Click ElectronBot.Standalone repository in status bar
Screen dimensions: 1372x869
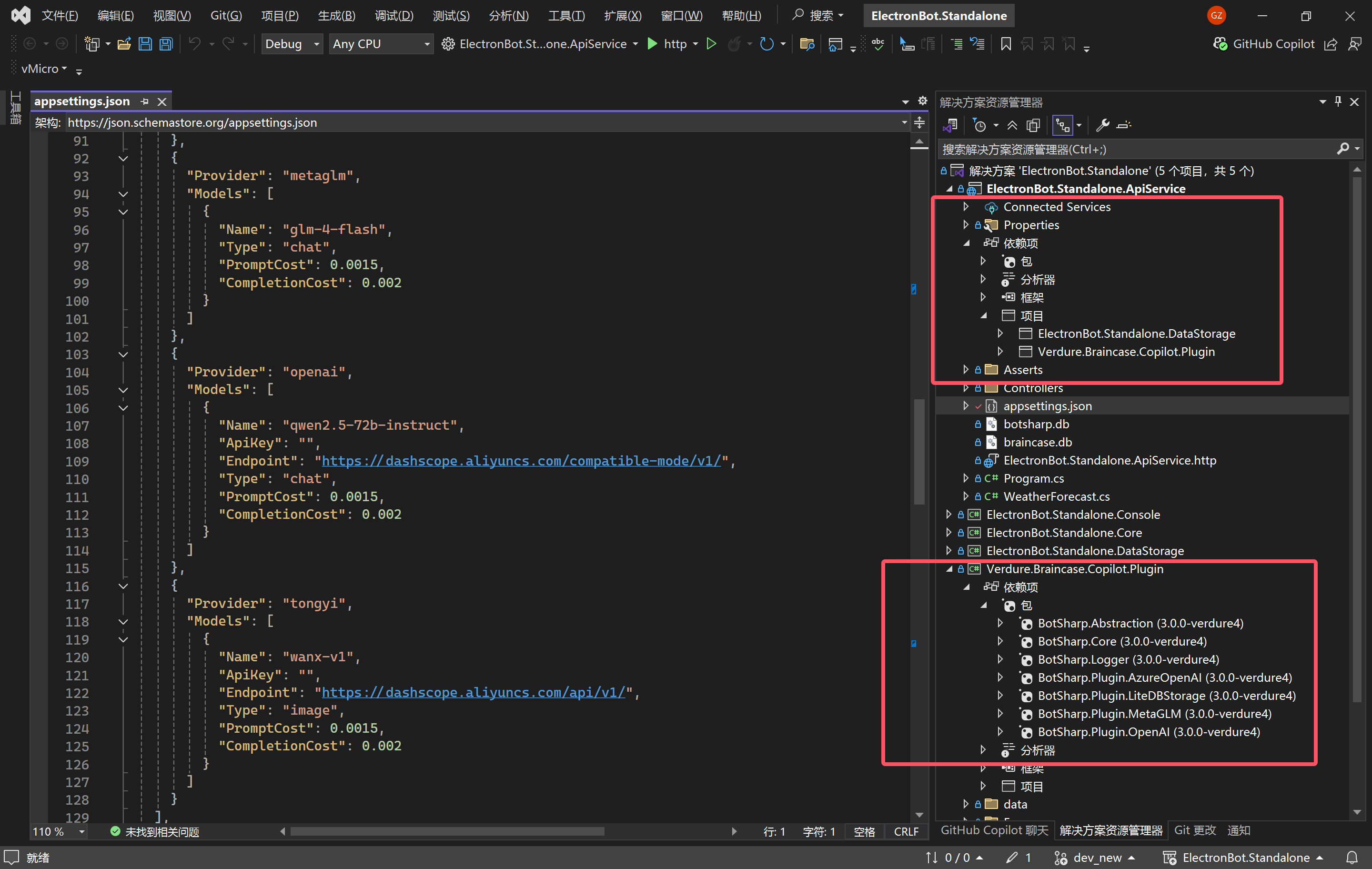click(1243, 858)
